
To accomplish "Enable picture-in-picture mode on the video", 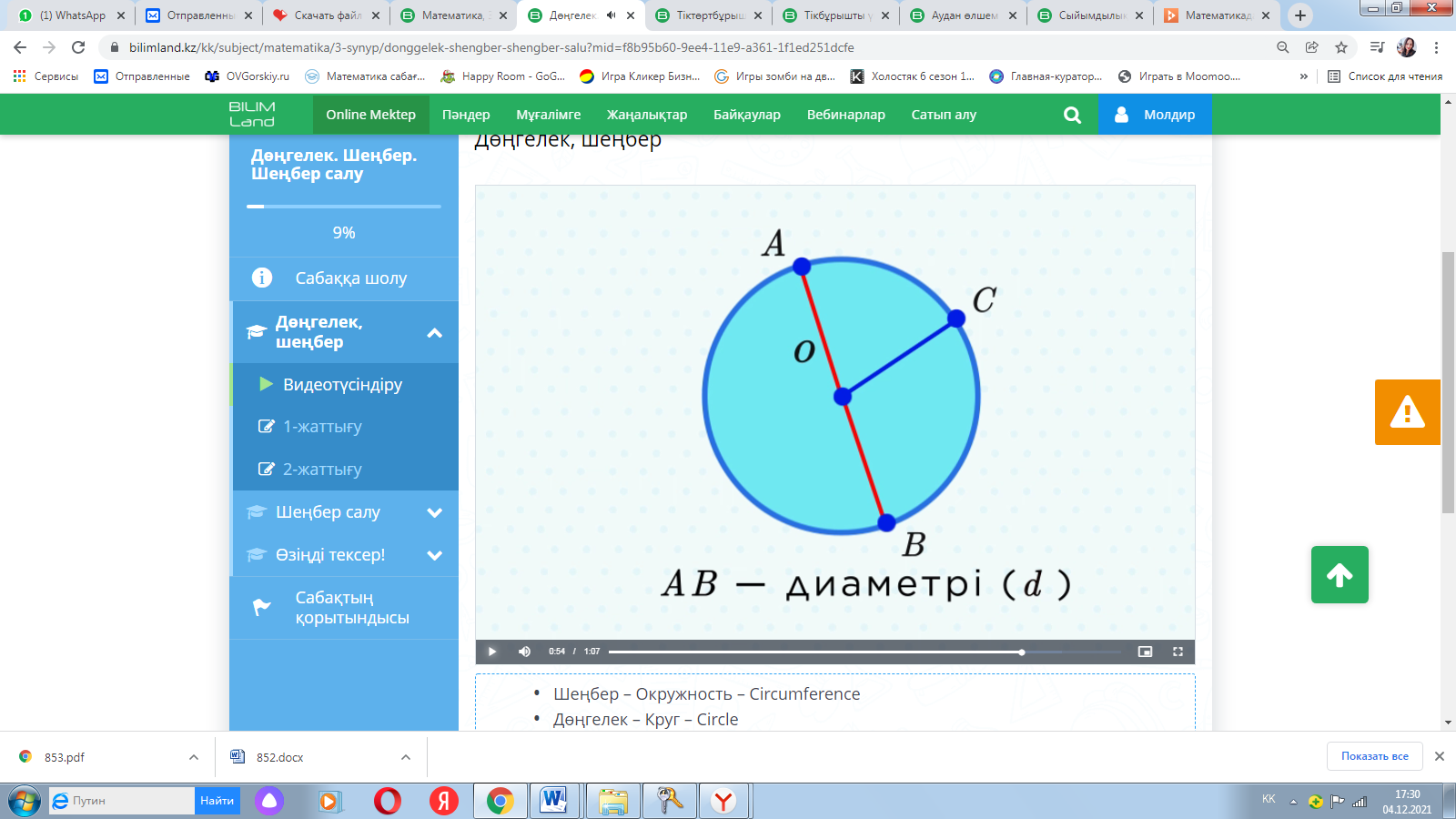I will click(1145, 652).
